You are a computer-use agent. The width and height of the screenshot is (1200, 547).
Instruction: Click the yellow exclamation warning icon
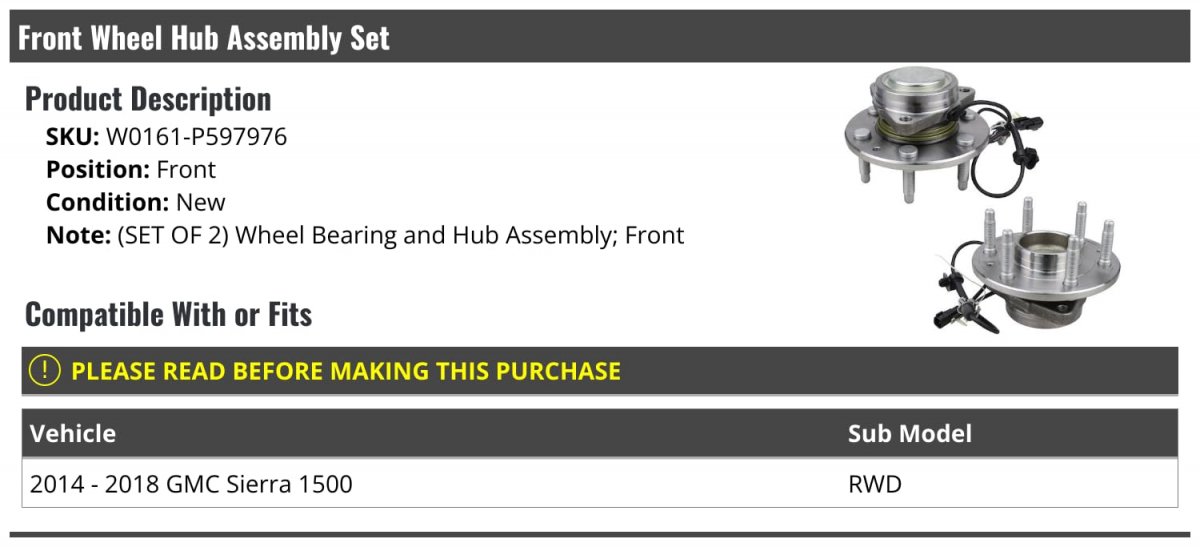(x=45, y=371)
